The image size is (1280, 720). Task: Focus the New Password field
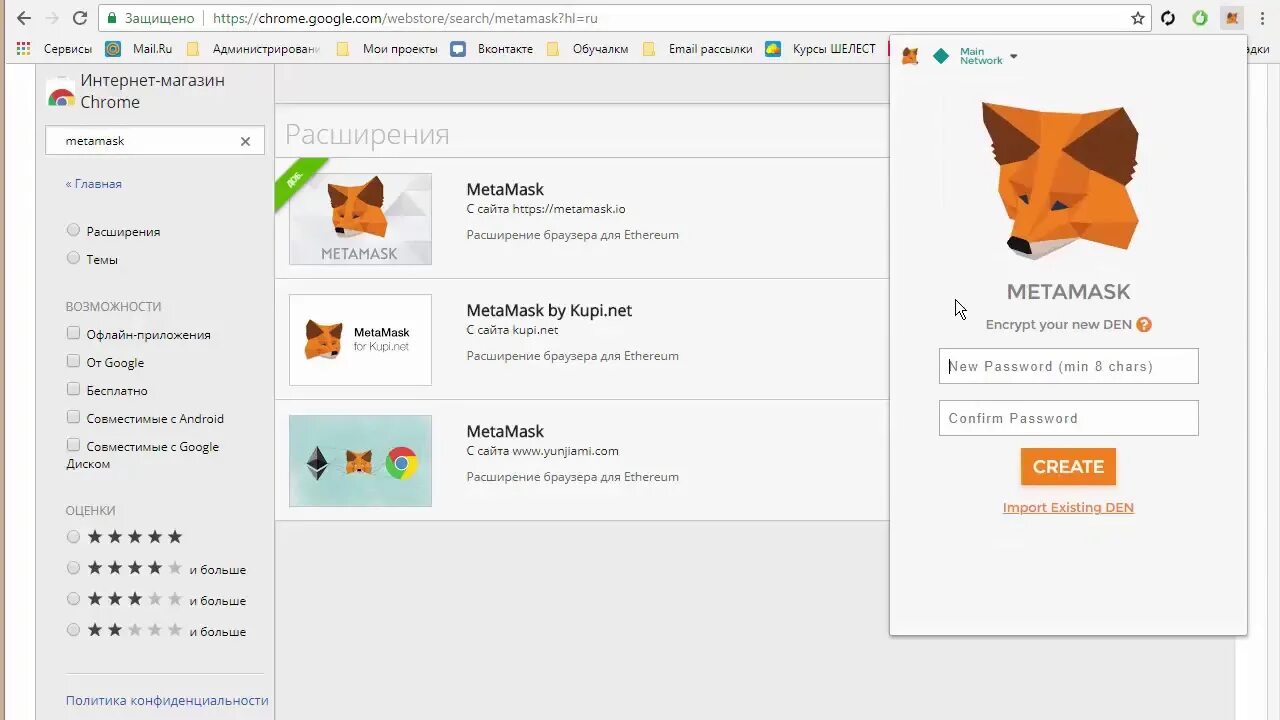[1068, 366]
